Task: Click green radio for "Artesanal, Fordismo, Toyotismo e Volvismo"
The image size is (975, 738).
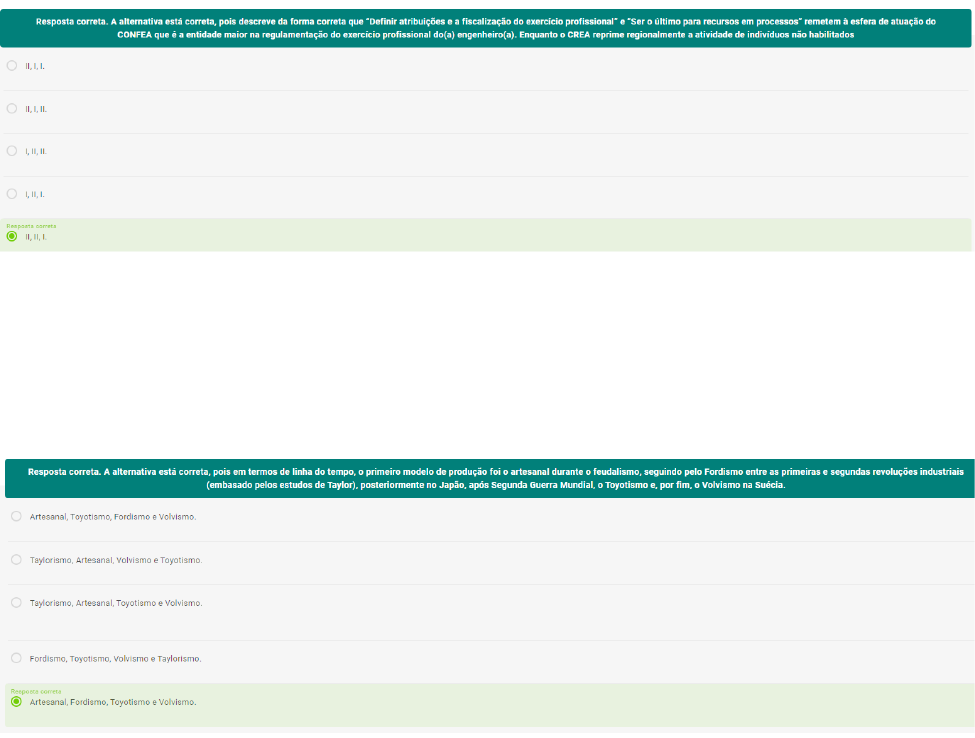Action: (x=16, y=702)
